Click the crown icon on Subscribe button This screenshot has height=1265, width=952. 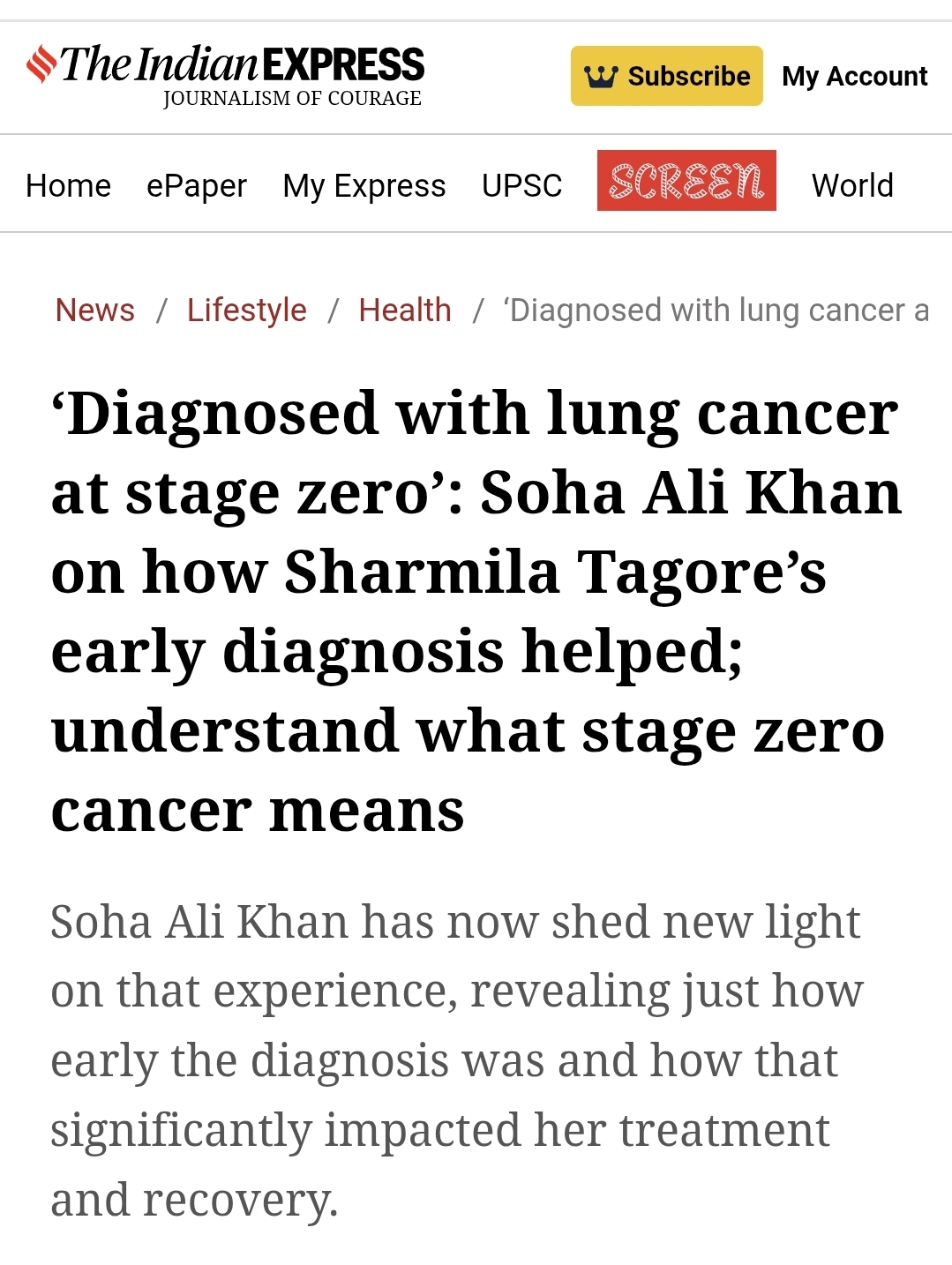coord(600,77)
